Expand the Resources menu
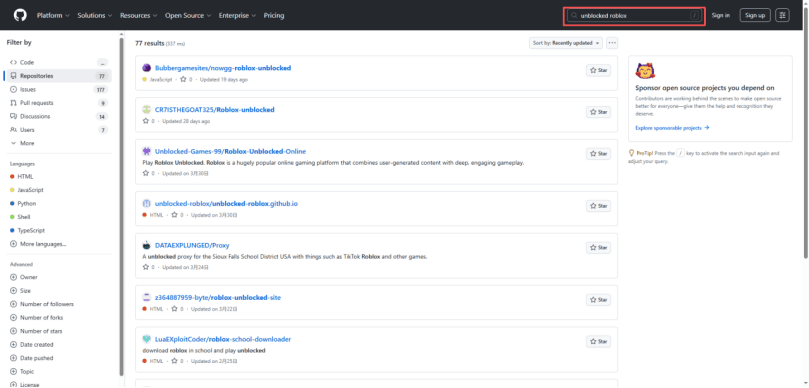Screen dimensions: 809x388 (x=139, y=15)
